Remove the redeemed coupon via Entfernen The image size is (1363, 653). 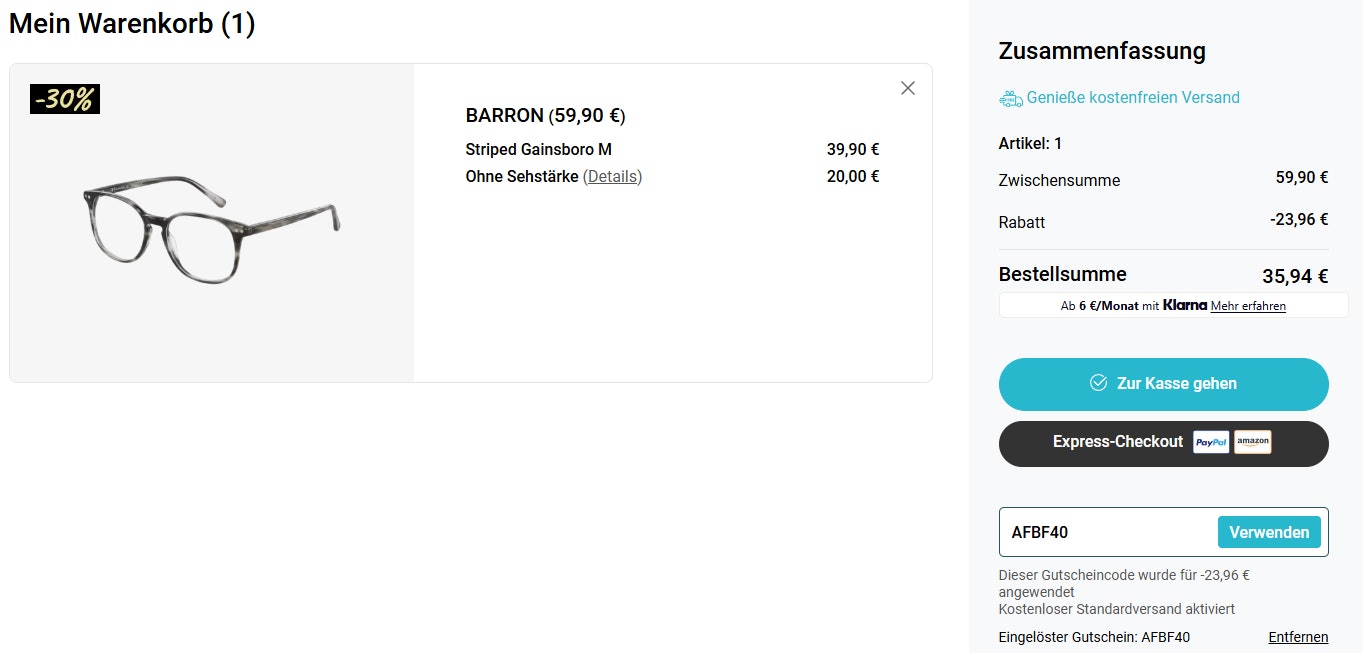(x=1298, y=637)
